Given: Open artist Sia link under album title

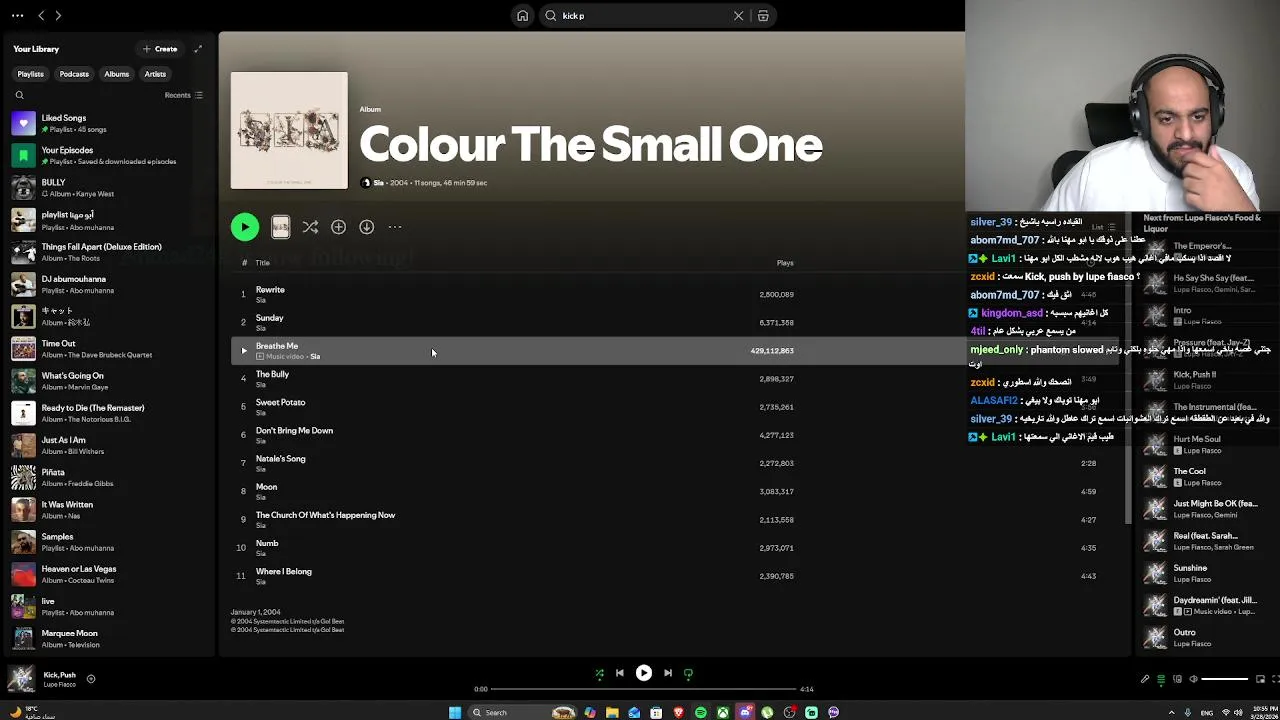Looking at the screenshot, I should point(378,183).
